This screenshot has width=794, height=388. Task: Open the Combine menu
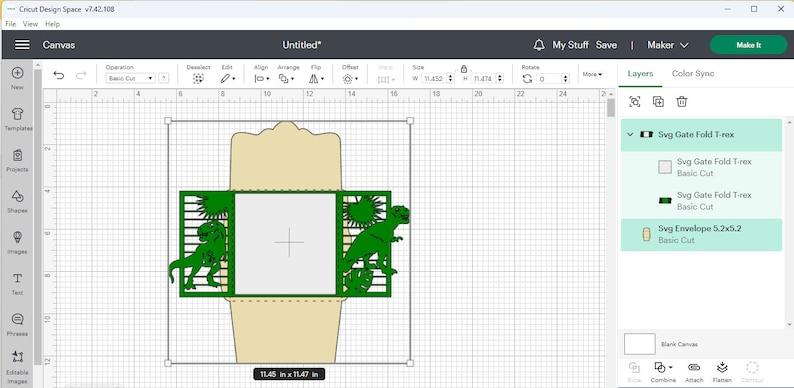click(663, 372)
